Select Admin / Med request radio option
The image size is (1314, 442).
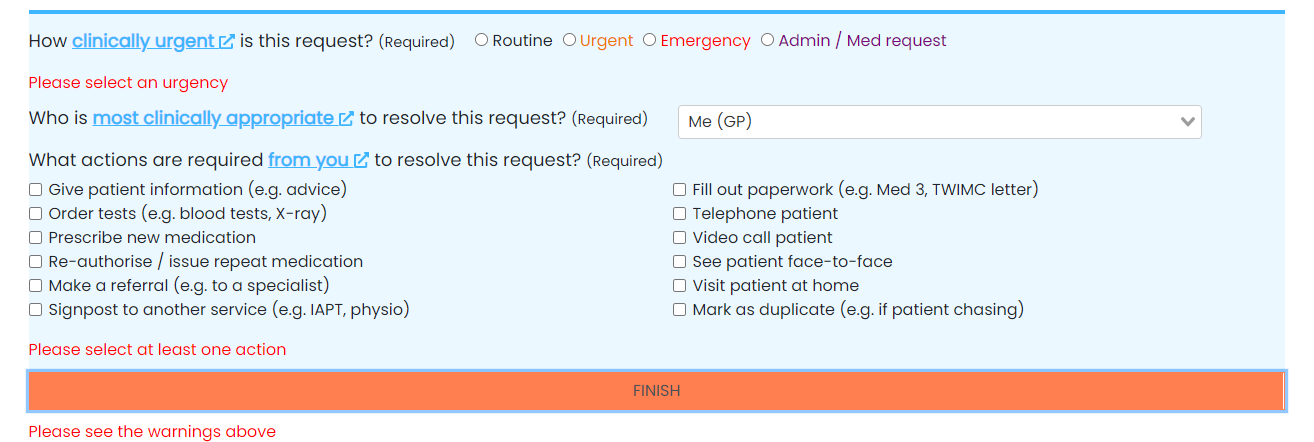click(x=768, y=40)
